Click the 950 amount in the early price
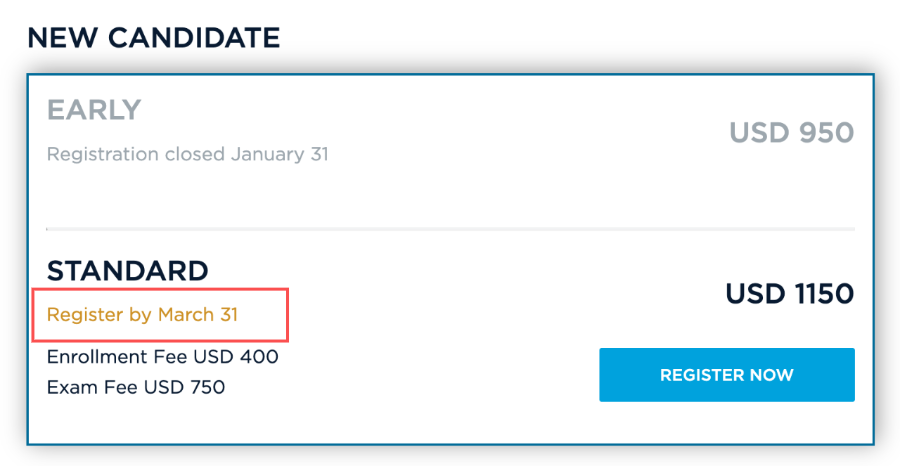 click(x=824, y=132)
